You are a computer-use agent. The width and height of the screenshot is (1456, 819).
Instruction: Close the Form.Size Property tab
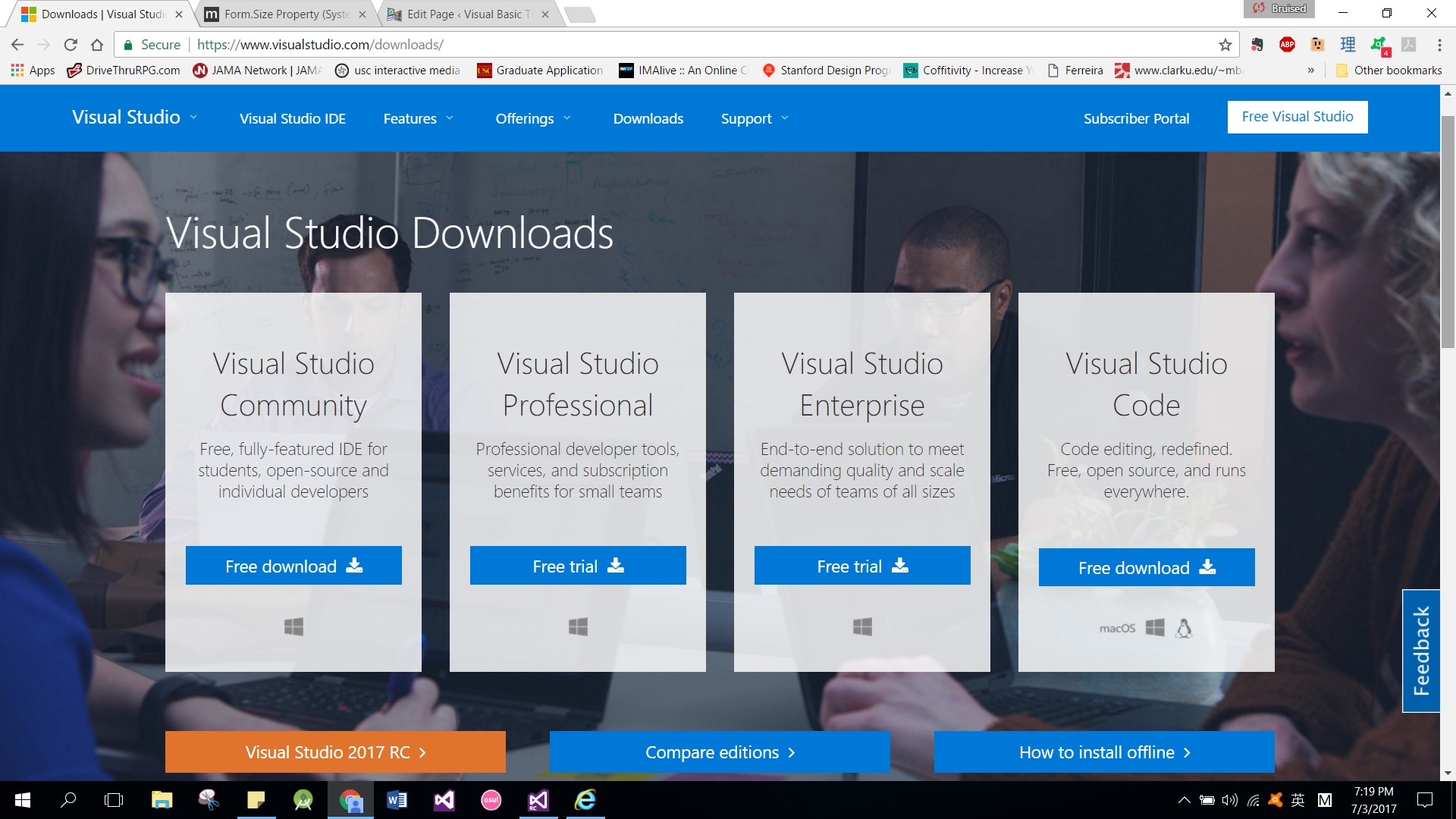click(362, 14)
